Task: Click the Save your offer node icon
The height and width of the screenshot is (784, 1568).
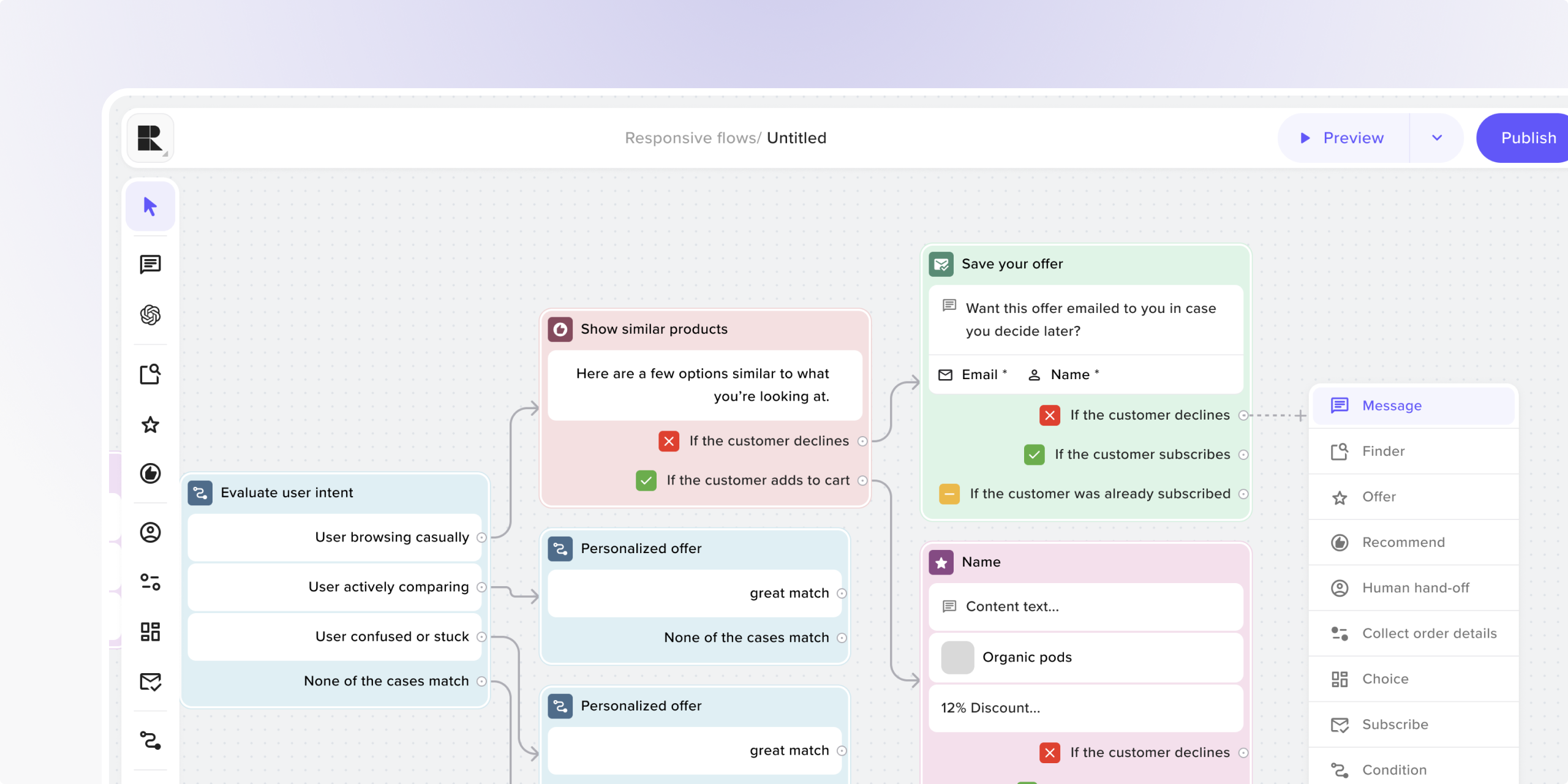Action: pos(941,264)
